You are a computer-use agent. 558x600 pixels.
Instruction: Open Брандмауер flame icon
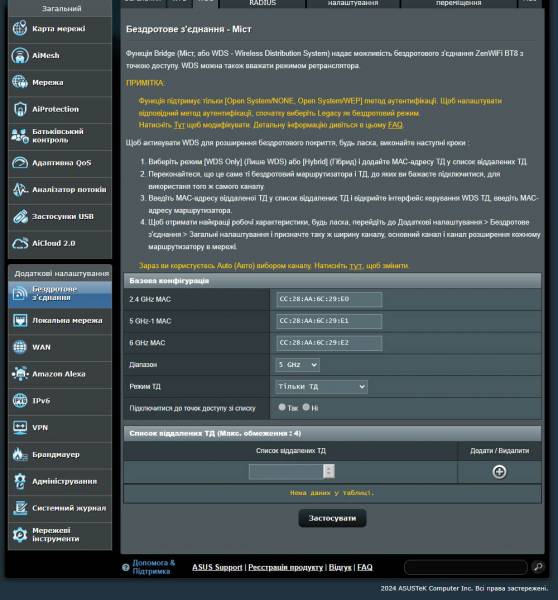(x=20, y=455)
